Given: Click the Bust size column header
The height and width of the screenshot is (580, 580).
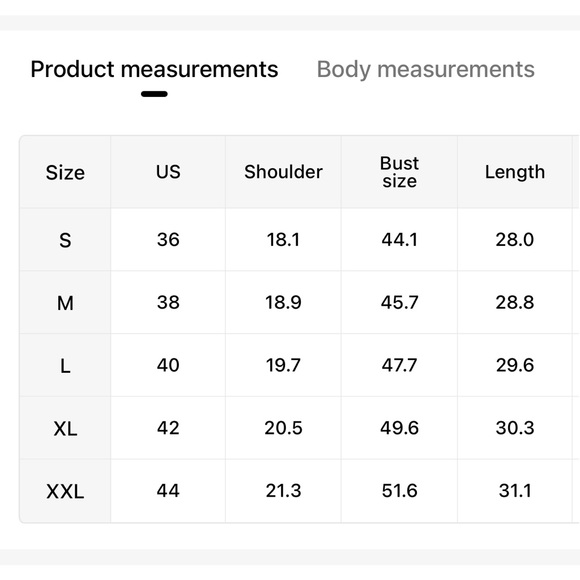Looking at the screenshot, I should point(399,172).
